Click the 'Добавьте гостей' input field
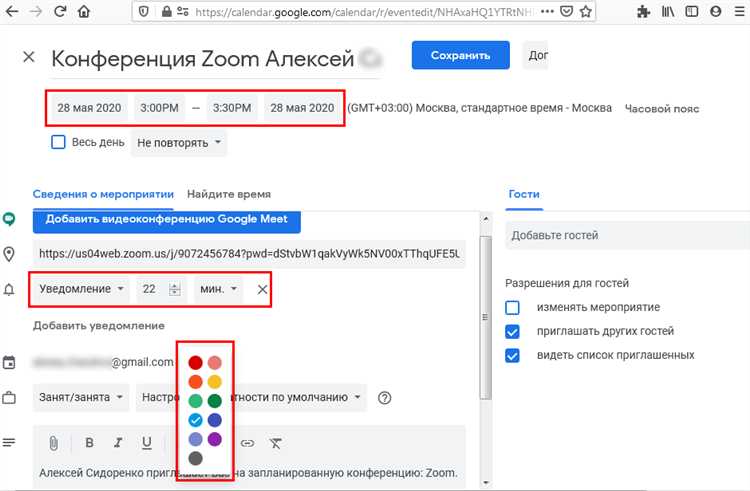 [x=628, y=236]
